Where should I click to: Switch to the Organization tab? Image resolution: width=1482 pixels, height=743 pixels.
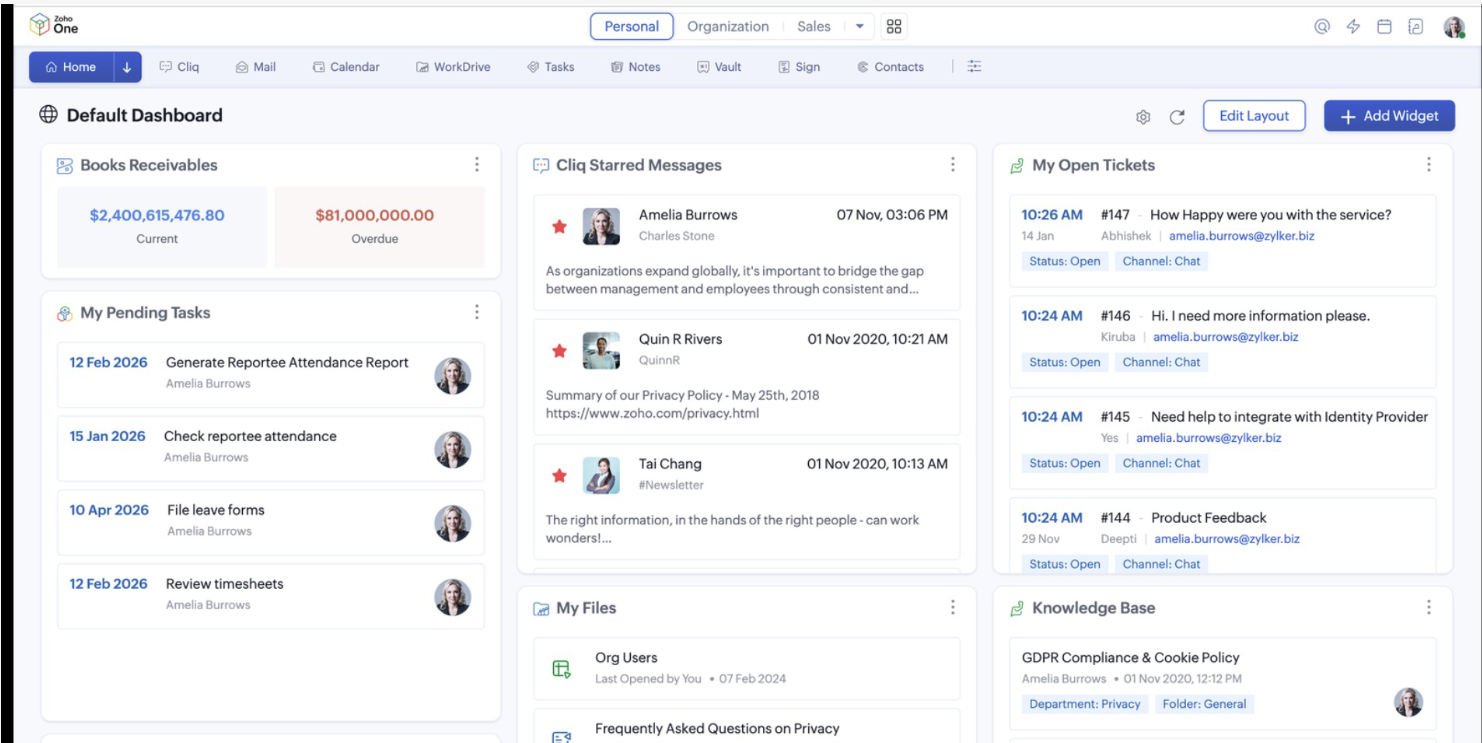(727, 27)
